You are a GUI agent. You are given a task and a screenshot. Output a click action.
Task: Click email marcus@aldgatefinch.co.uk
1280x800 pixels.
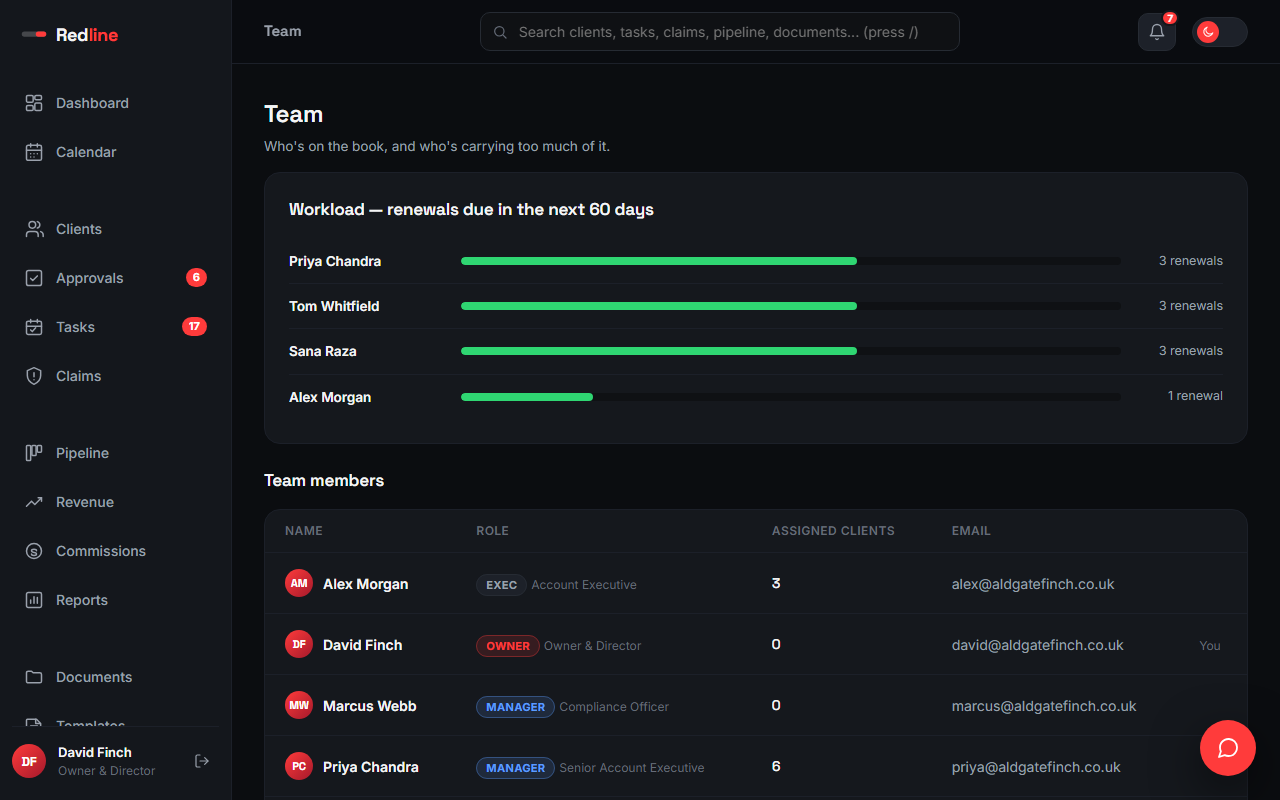pos(1044,706)
